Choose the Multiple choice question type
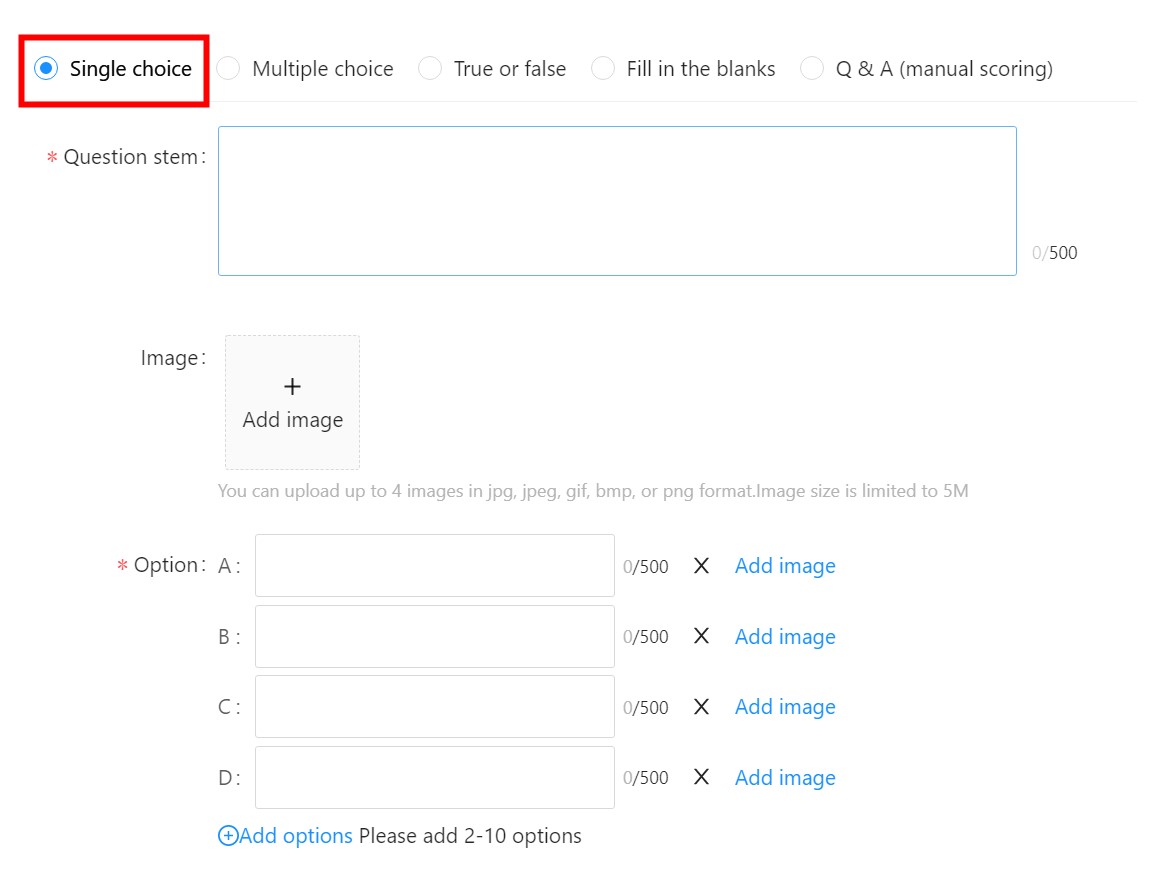Screen dimensions: 1164x891 [x=229, y=69]
